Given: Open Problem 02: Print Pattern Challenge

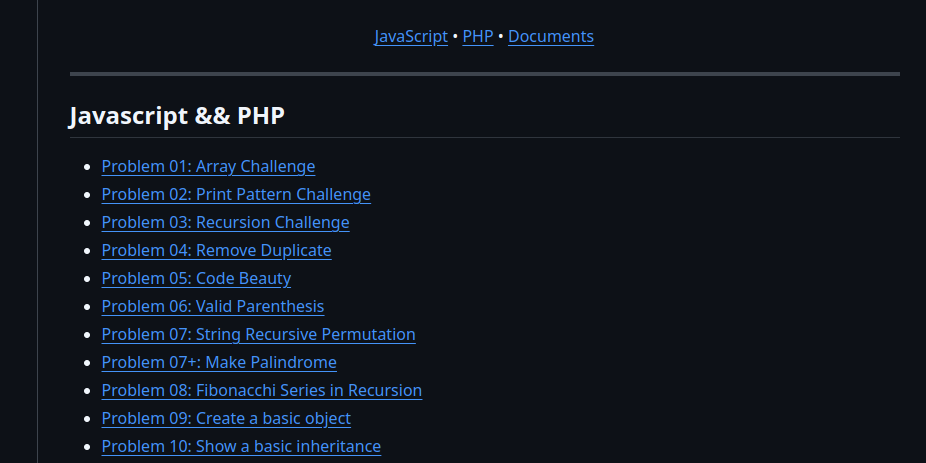Looking at the screenshot, I should click(x=236, y=194).
